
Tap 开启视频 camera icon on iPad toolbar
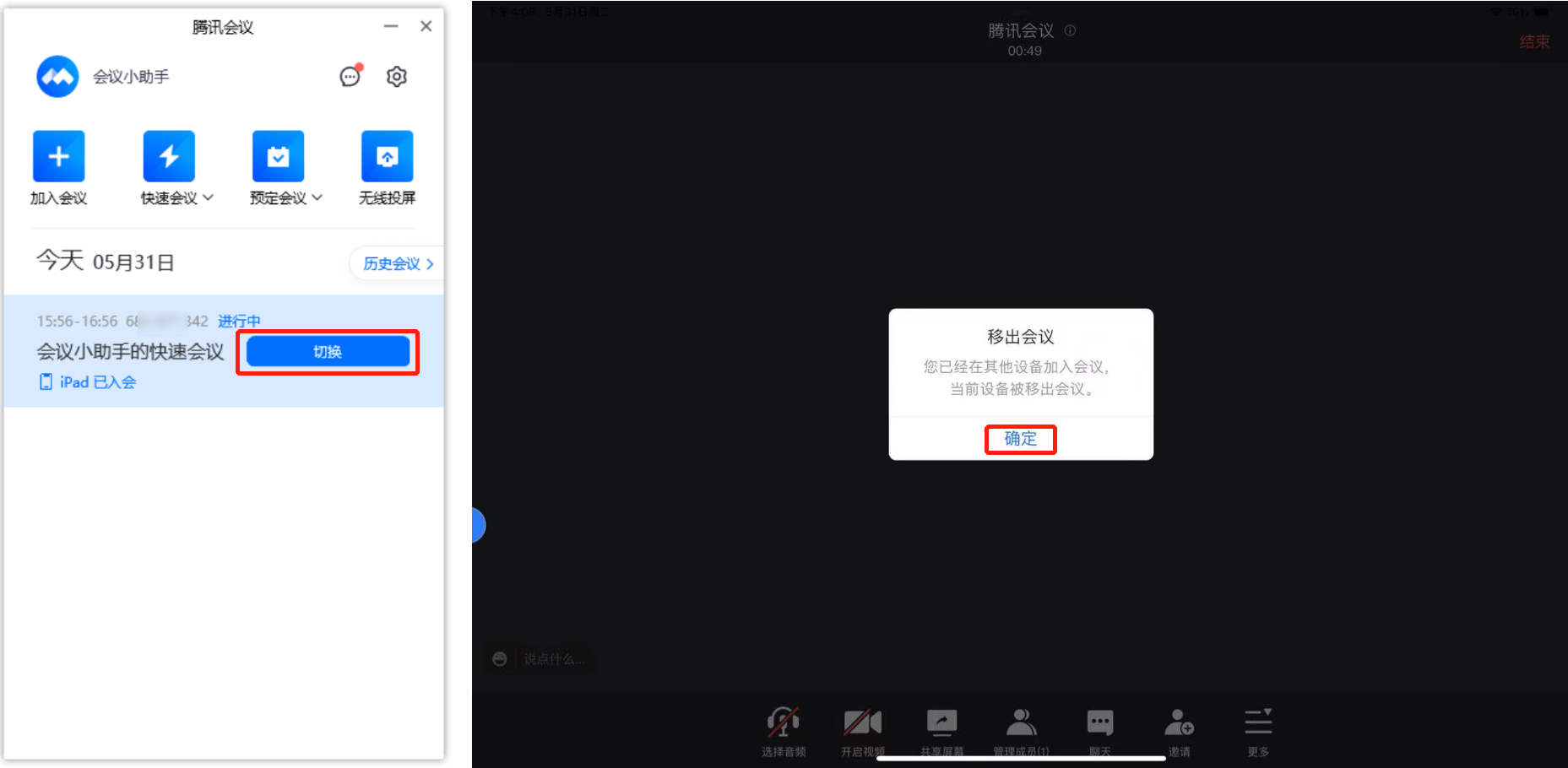click(x=862, y=723)
